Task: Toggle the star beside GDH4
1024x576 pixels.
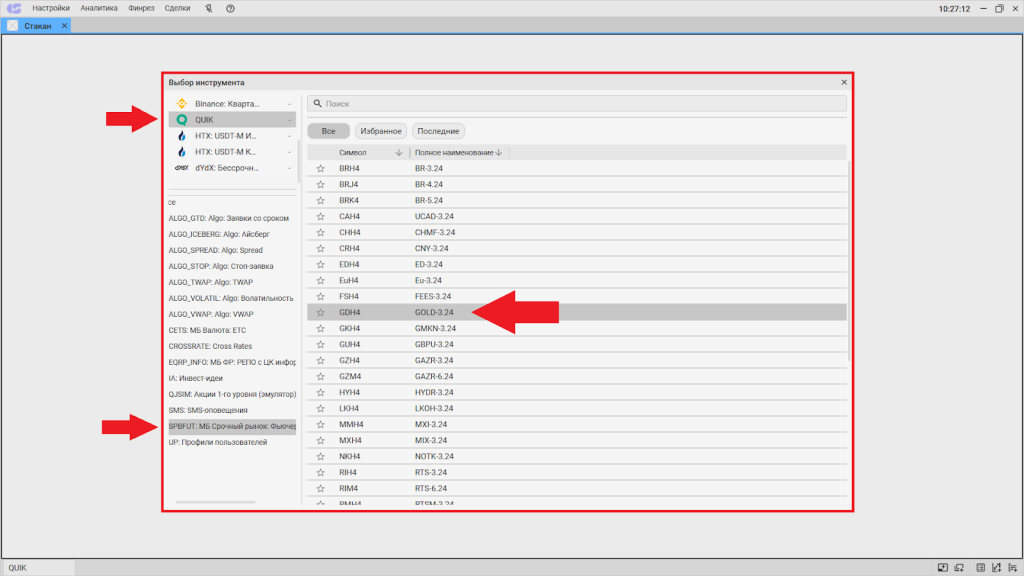Action: (321, 312)
